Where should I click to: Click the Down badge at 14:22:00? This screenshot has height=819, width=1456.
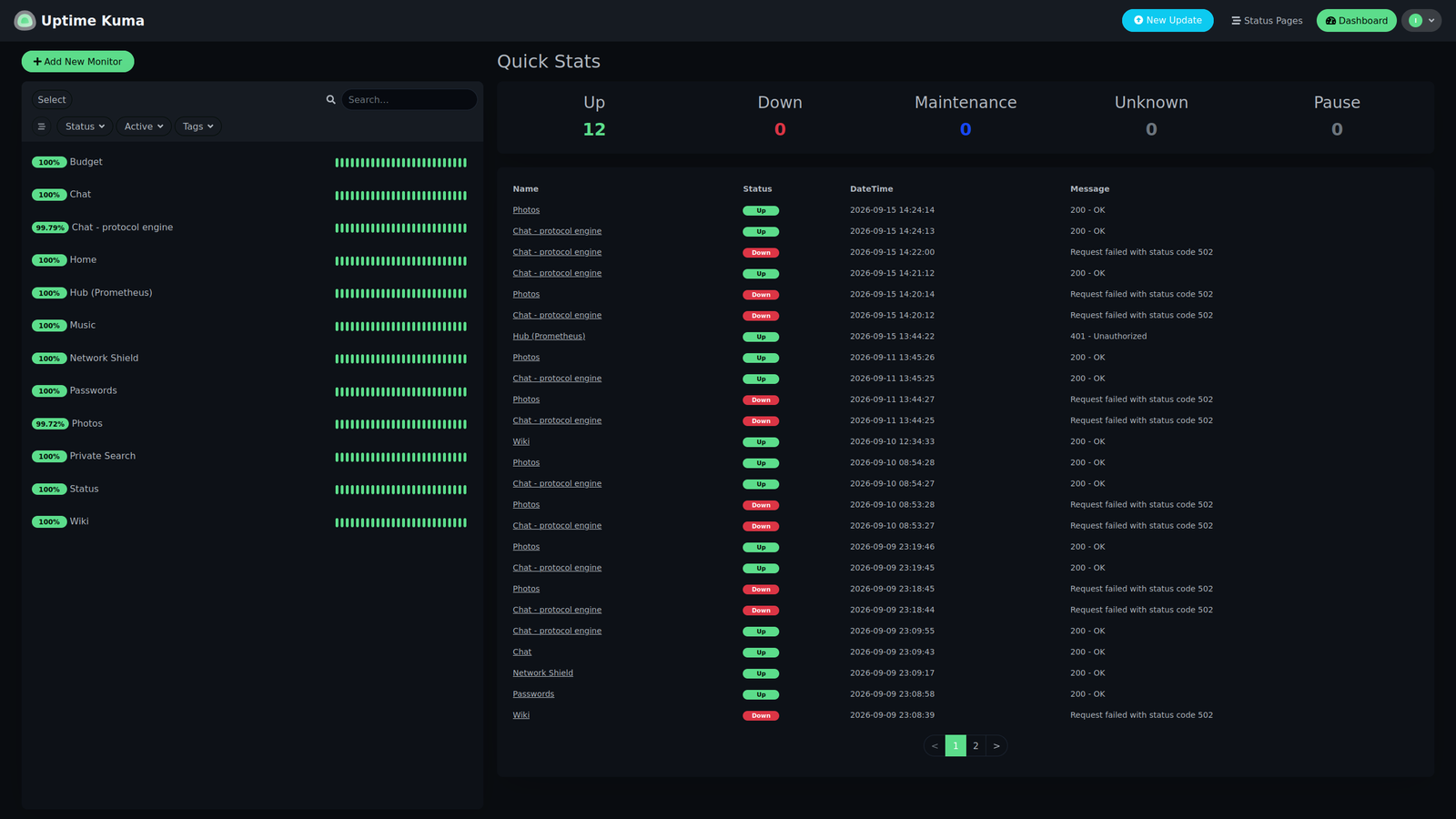pyautogui.click(x=761, y=253)
